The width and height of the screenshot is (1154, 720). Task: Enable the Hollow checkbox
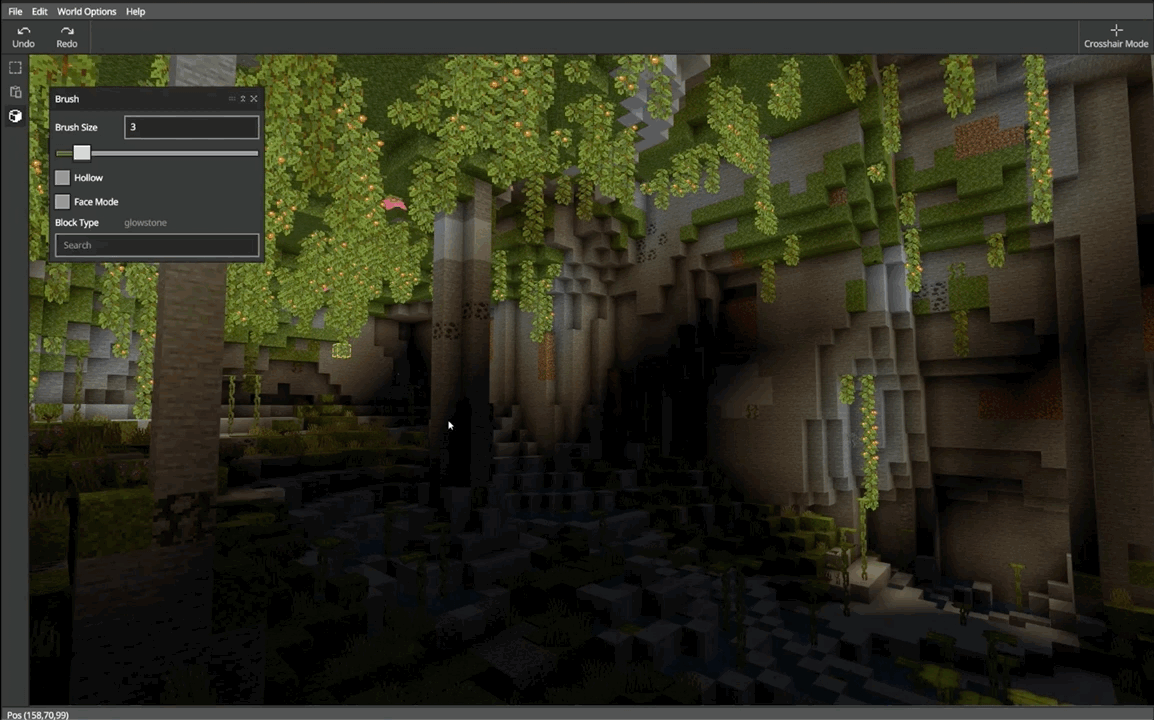click(x=63, y=178)
